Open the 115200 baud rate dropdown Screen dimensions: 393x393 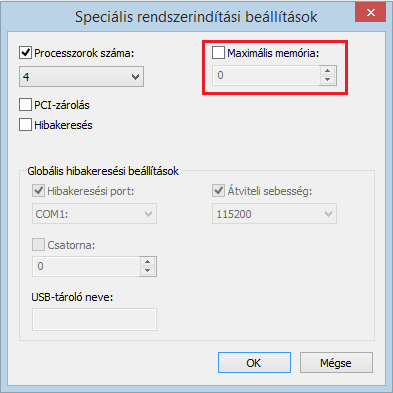[x=274, y=214]
